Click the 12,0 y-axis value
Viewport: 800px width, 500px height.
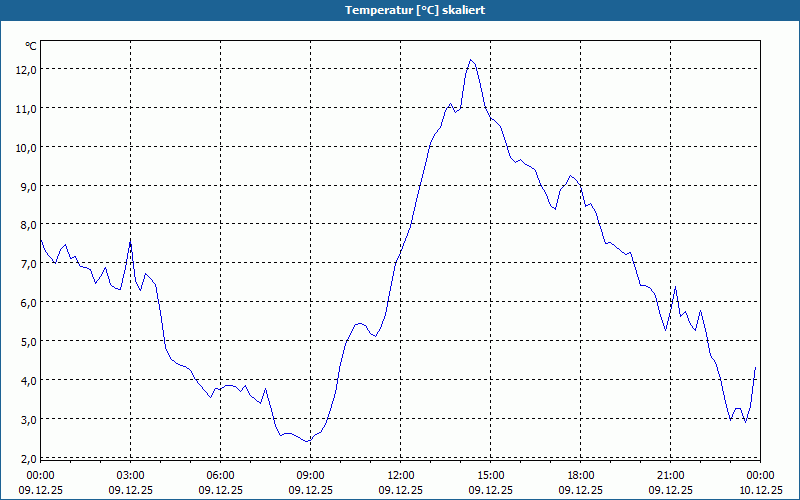(26, 70)
